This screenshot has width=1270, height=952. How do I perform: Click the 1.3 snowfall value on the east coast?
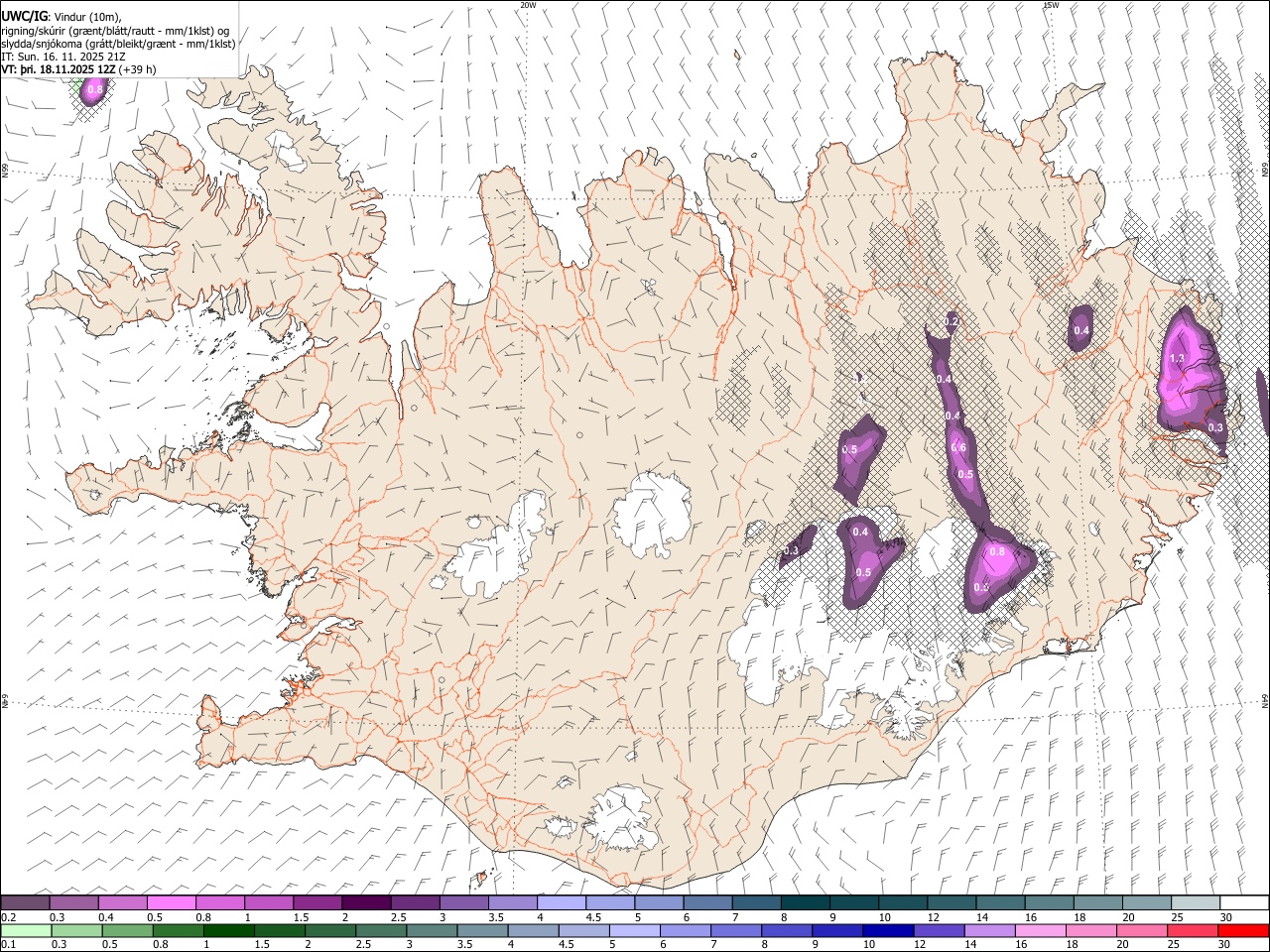click(1178, 359)
